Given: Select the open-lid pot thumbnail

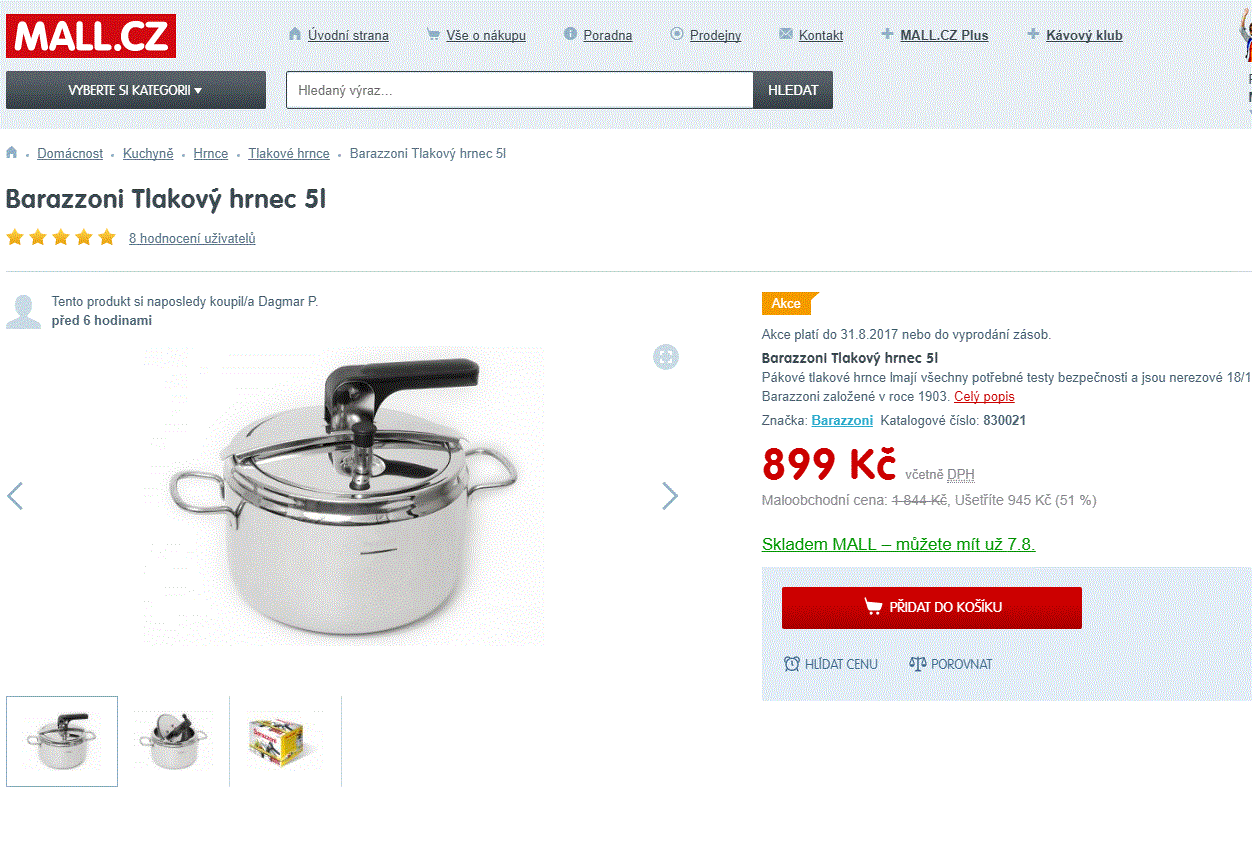Looking at the screenshot, I should click(x=174, y=741).
